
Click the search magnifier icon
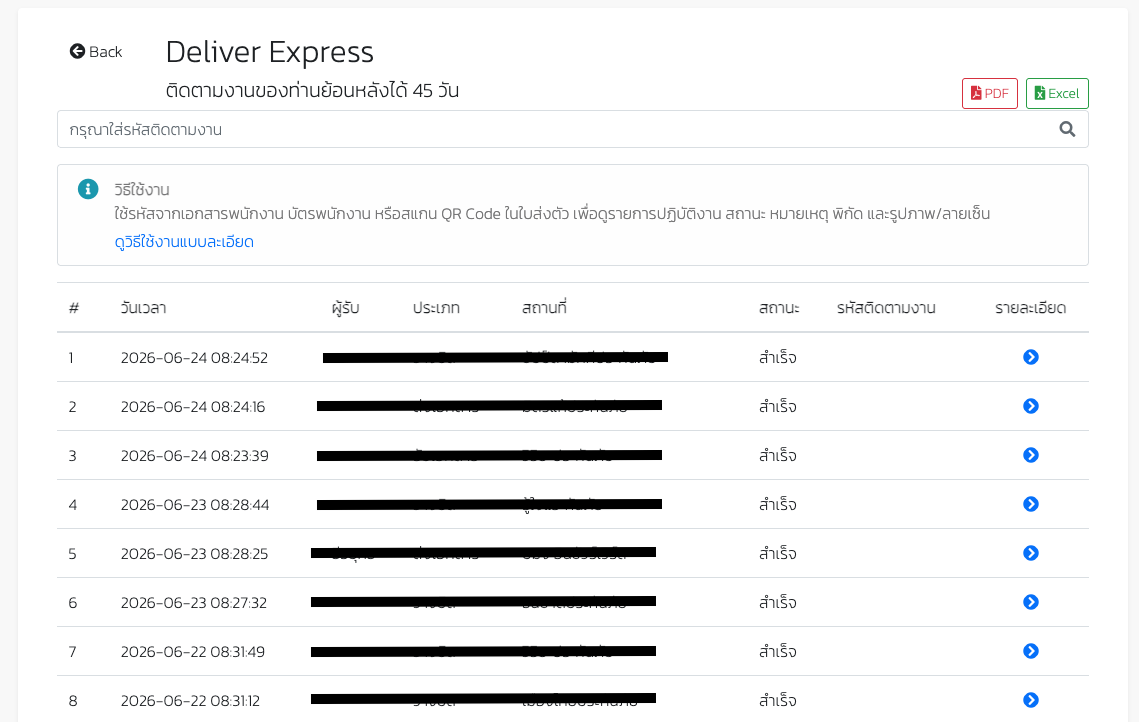coord(1067,129)
